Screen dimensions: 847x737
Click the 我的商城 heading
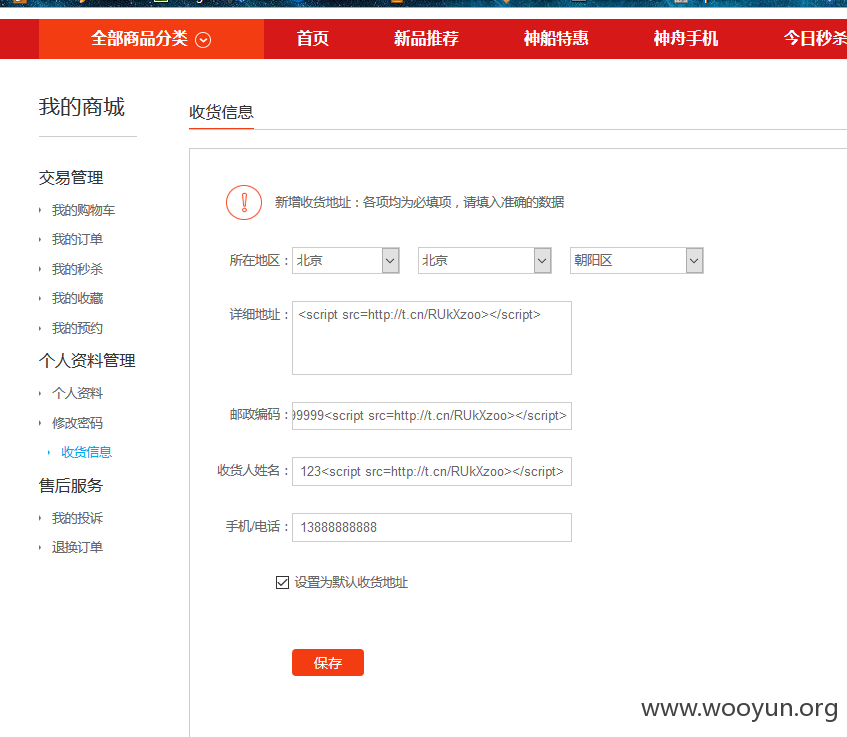(82, 107)
